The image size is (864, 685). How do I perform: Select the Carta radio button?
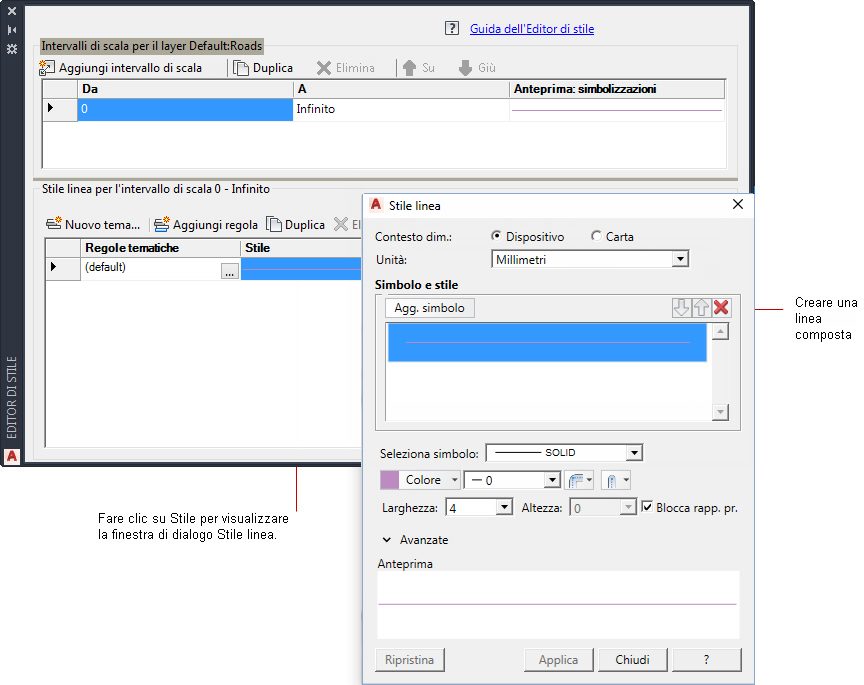[x=596, y=236]
